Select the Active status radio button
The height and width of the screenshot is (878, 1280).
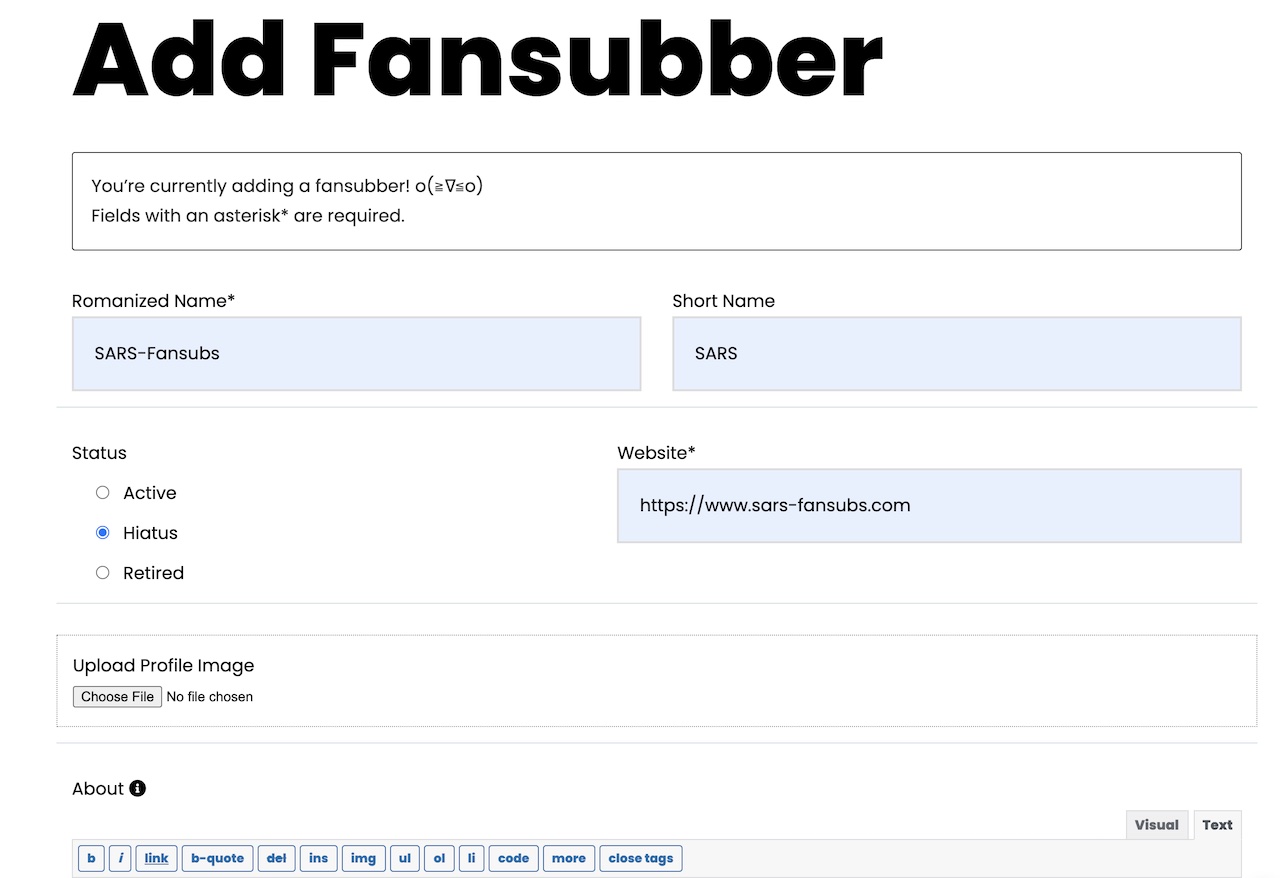(x=102, y=492)
